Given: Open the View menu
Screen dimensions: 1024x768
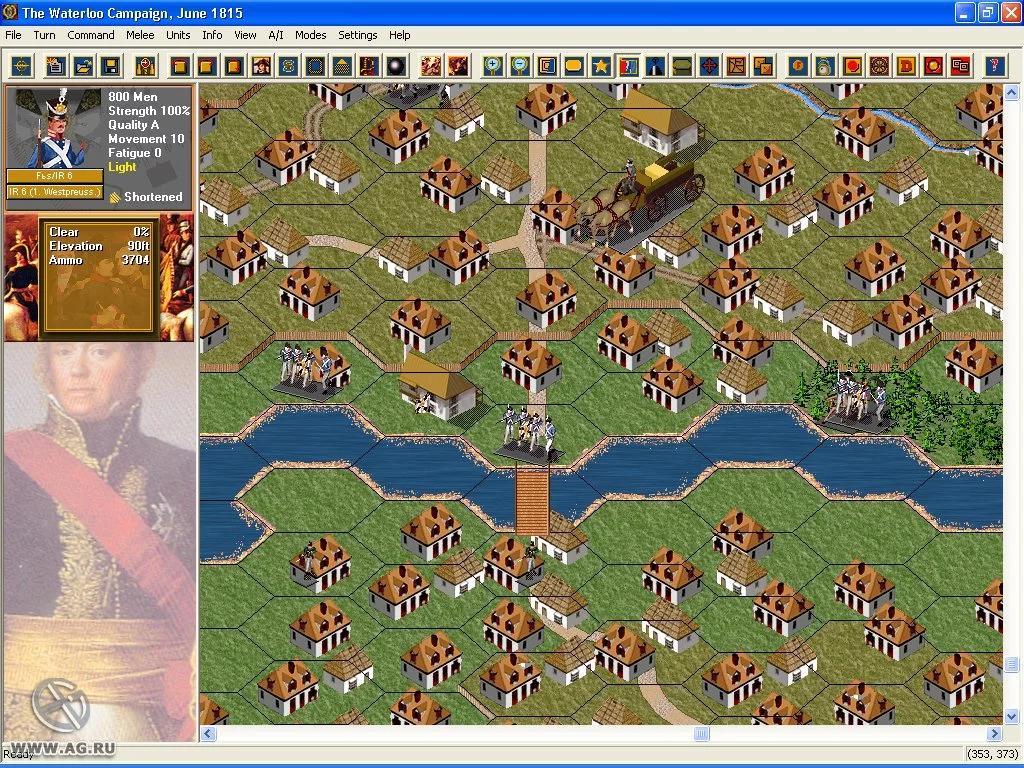Looking at the screenshot, I should [245, 35].
